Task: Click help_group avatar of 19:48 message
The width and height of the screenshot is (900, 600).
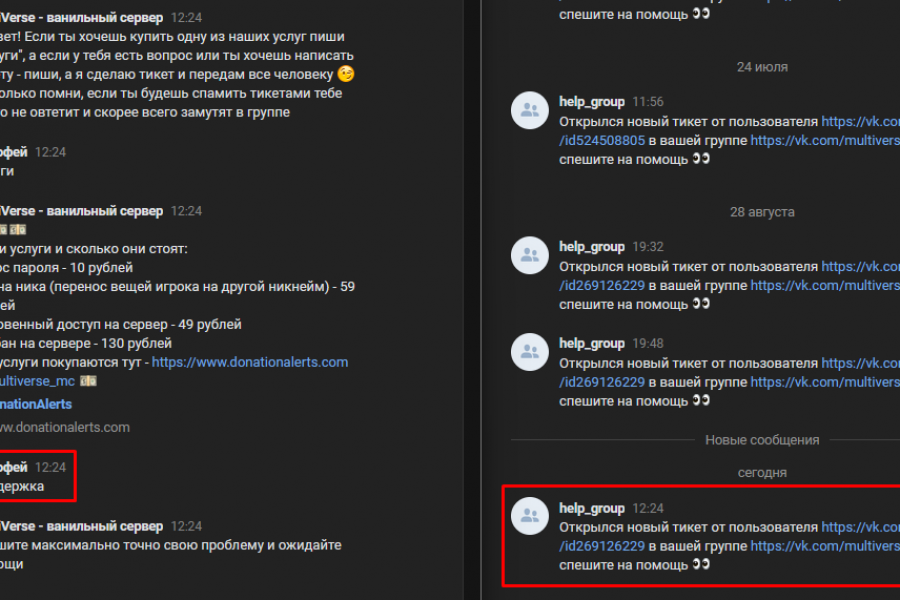Action: coord(529,352)
